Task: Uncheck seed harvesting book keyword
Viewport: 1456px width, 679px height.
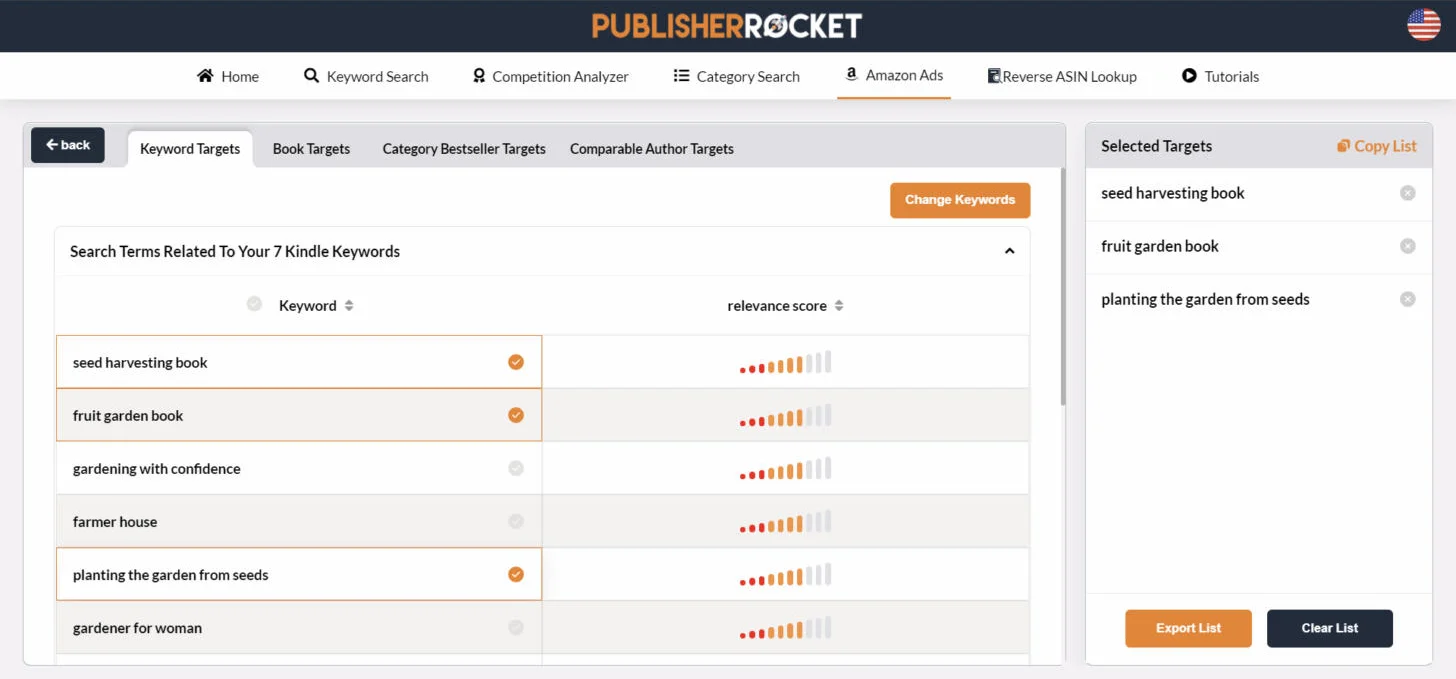Action: (516, 362)
